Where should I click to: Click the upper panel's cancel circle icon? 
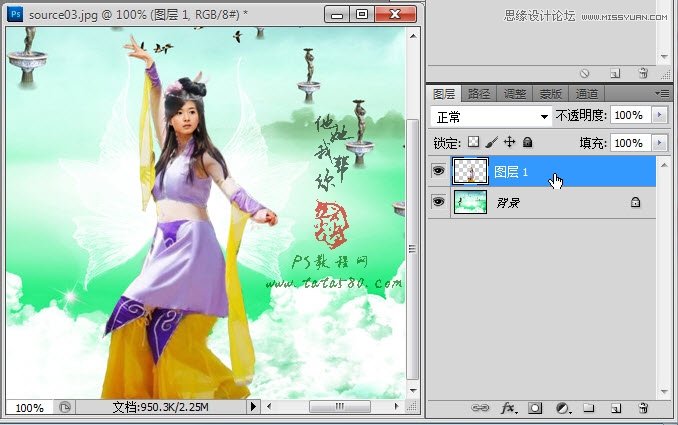[585, 73]
